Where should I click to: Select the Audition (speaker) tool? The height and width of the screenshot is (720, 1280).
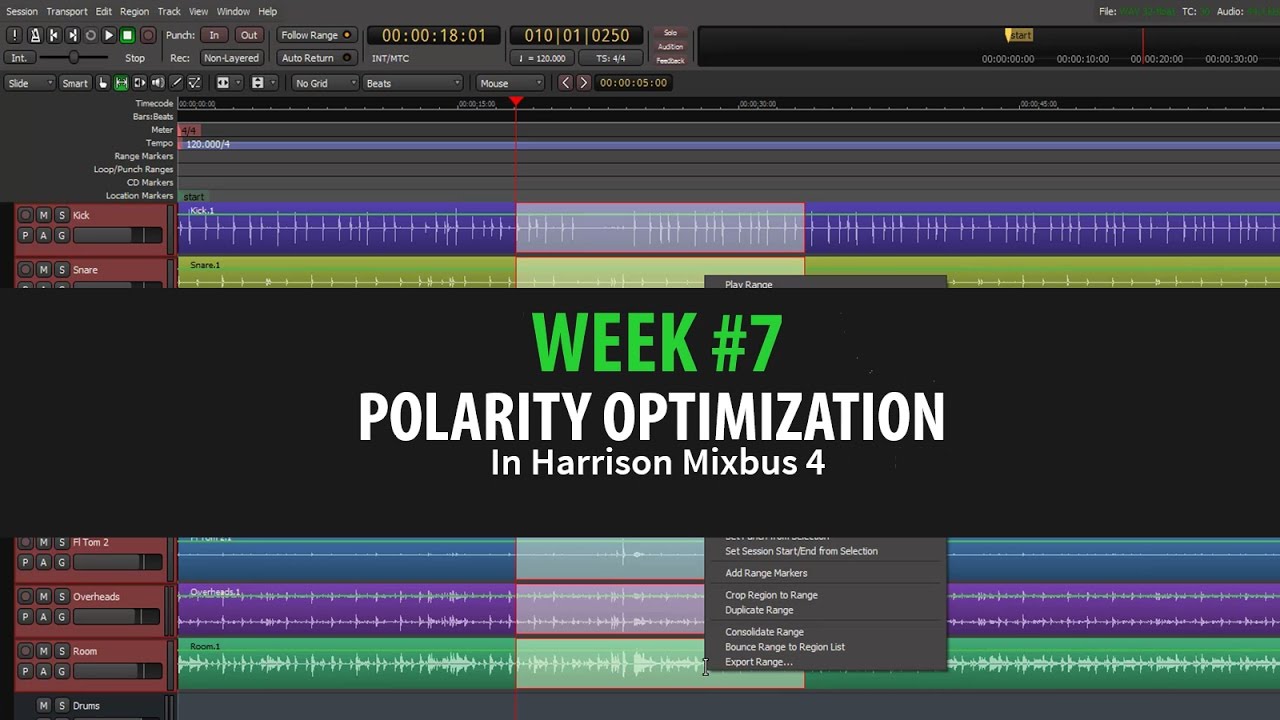tap(158, 83)
